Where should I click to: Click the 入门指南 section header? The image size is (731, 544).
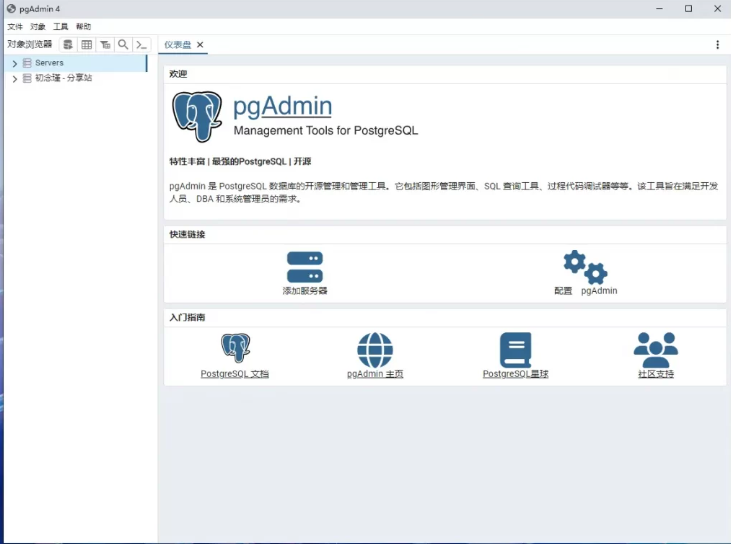click(187, 317)
